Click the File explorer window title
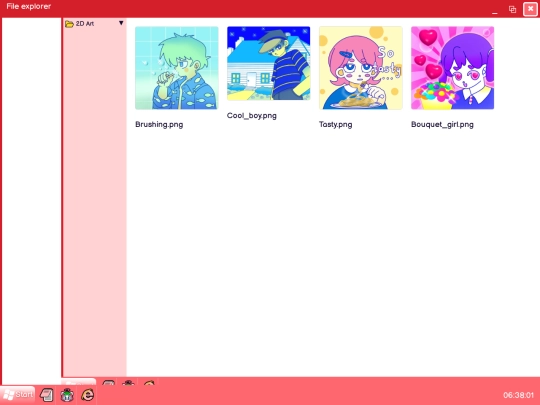 pyautogui.click(x=29, y=6)
